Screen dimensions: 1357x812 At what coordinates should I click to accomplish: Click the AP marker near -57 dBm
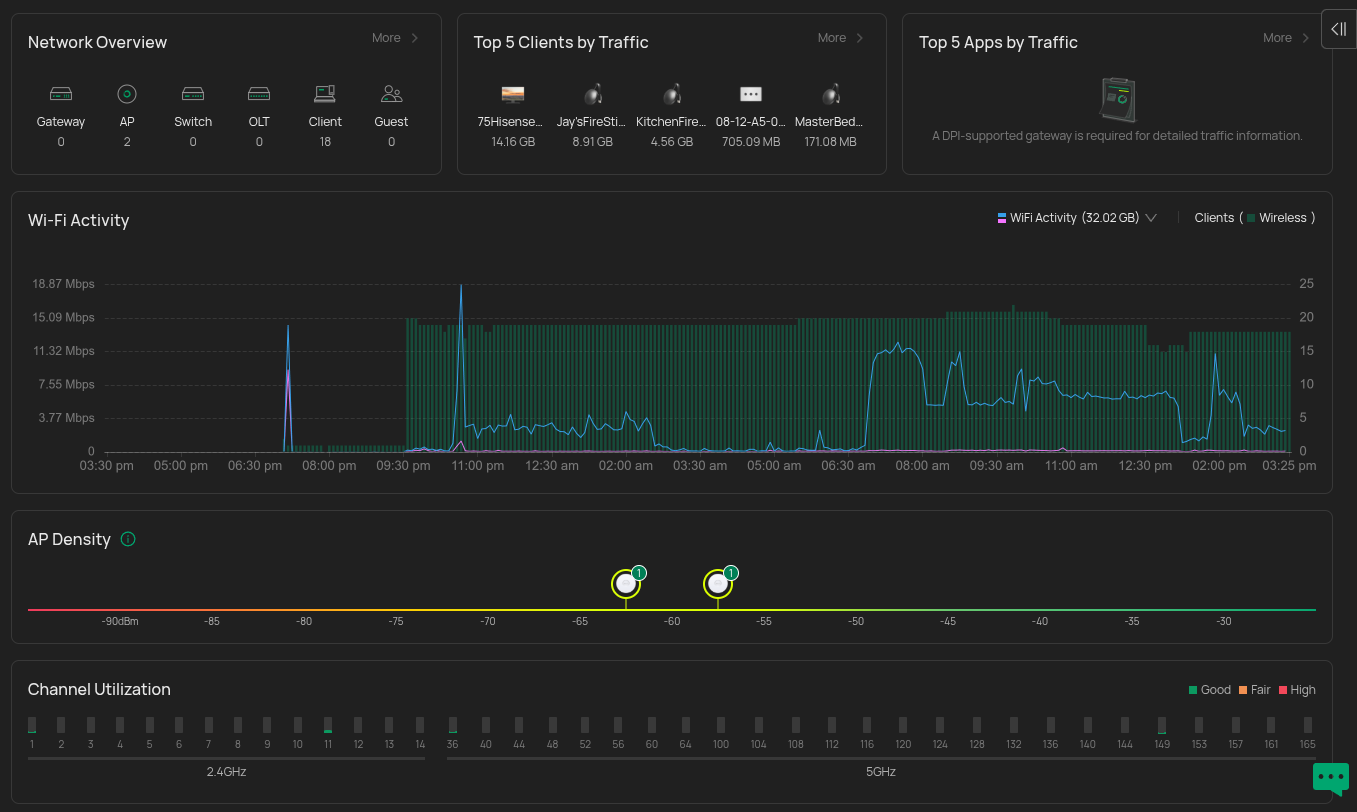click(717, 584)
